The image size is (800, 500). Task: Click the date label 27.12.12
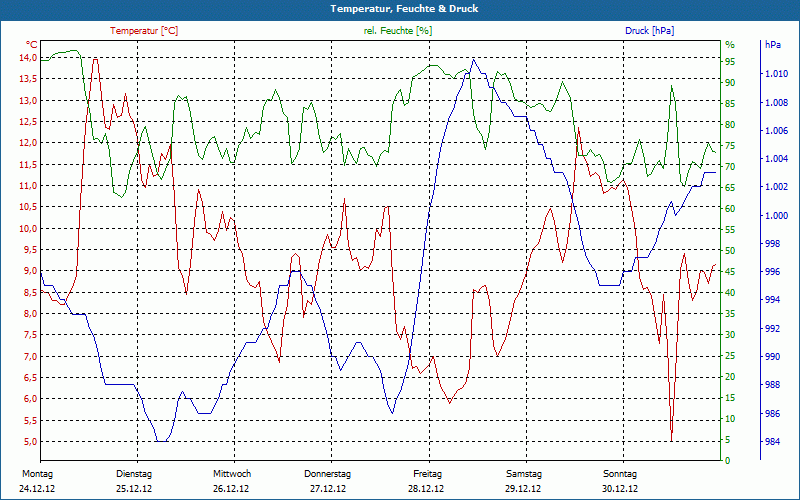328,489
